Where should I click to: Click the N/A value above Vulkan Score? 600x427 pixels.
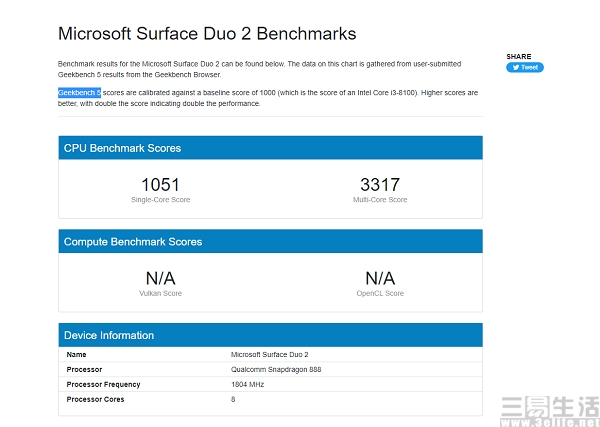click(160, 279)
